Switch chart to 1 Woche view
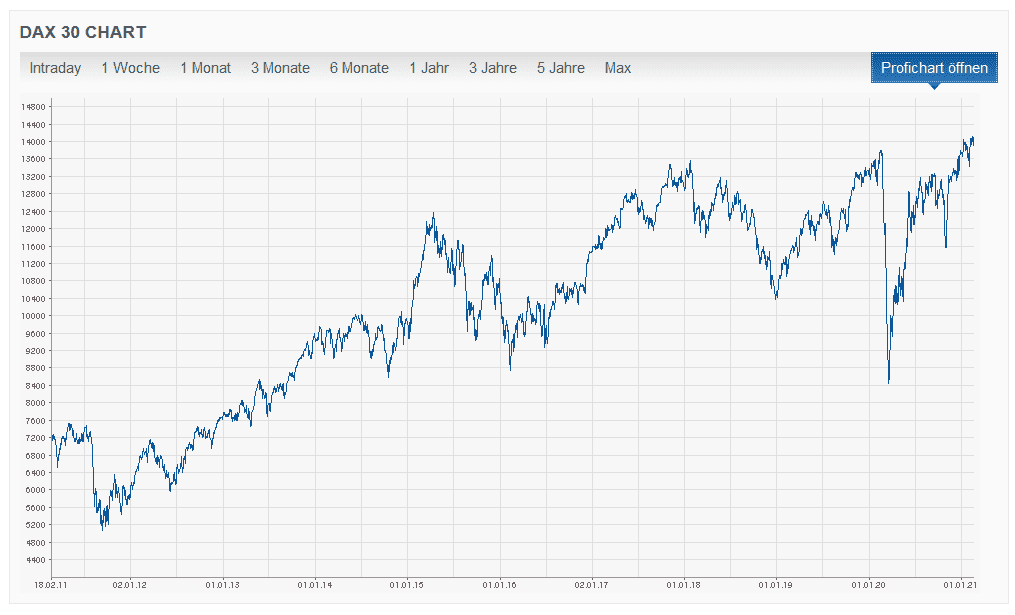 tap(130, 68)
